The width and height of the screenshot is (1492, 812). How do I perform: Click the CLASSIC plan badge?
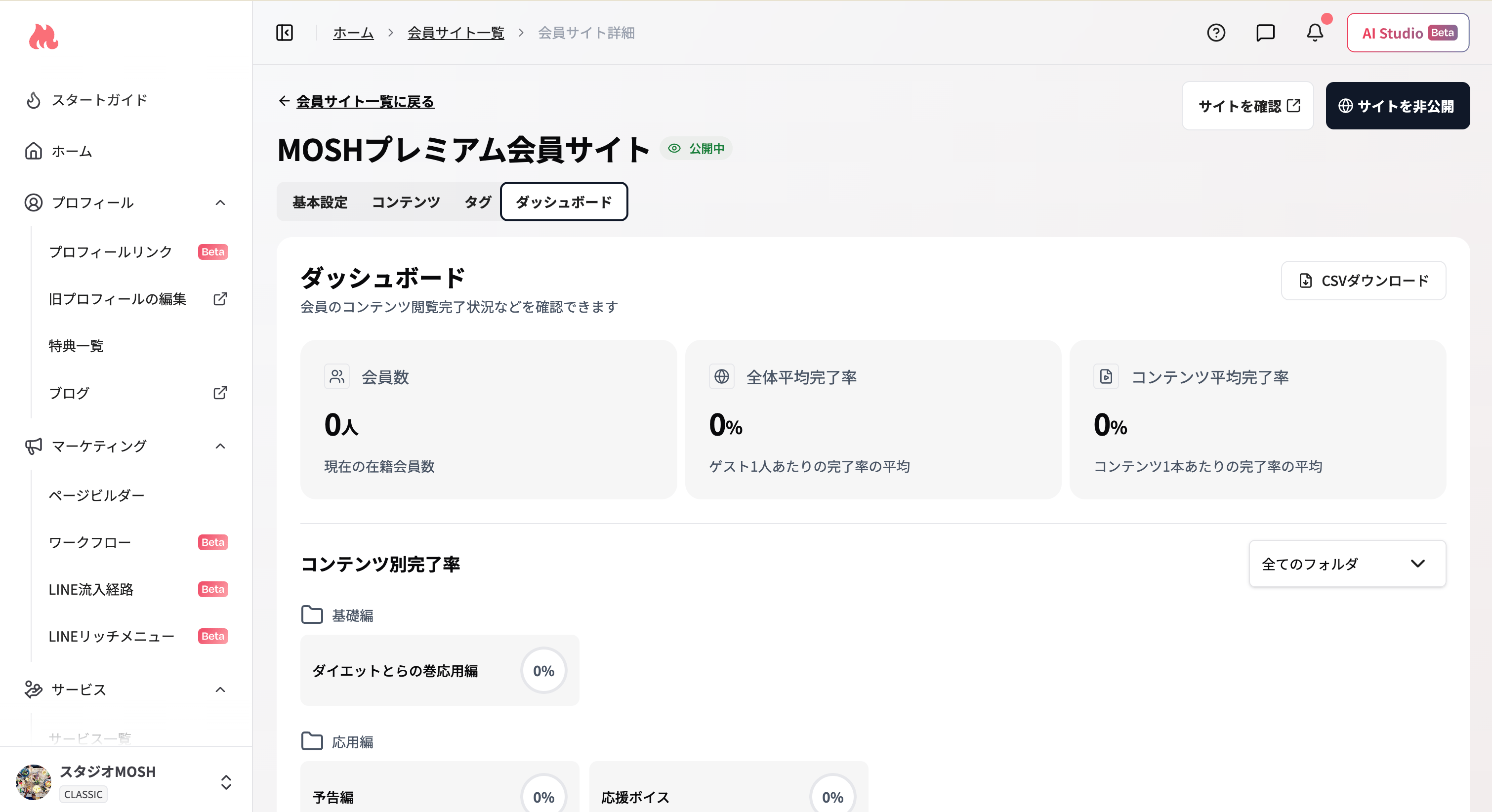click(83, 794)
